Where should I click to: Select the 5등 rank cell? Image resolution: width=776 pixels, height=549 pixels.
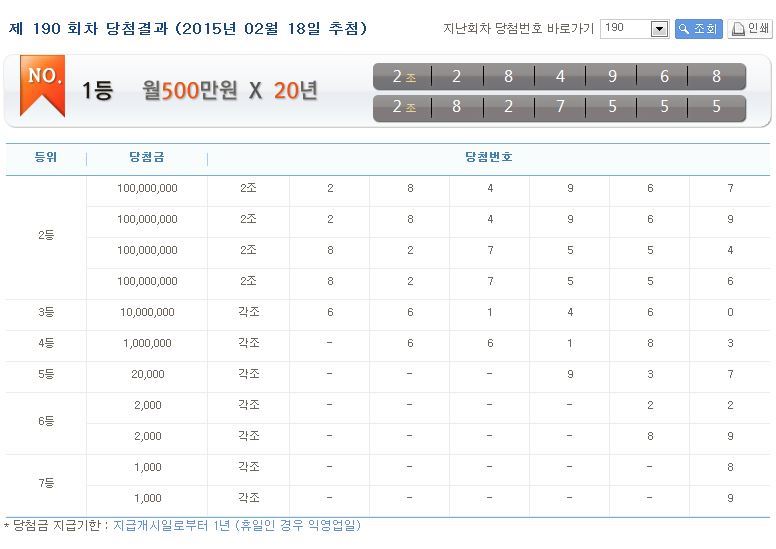[x=46, y=374]
